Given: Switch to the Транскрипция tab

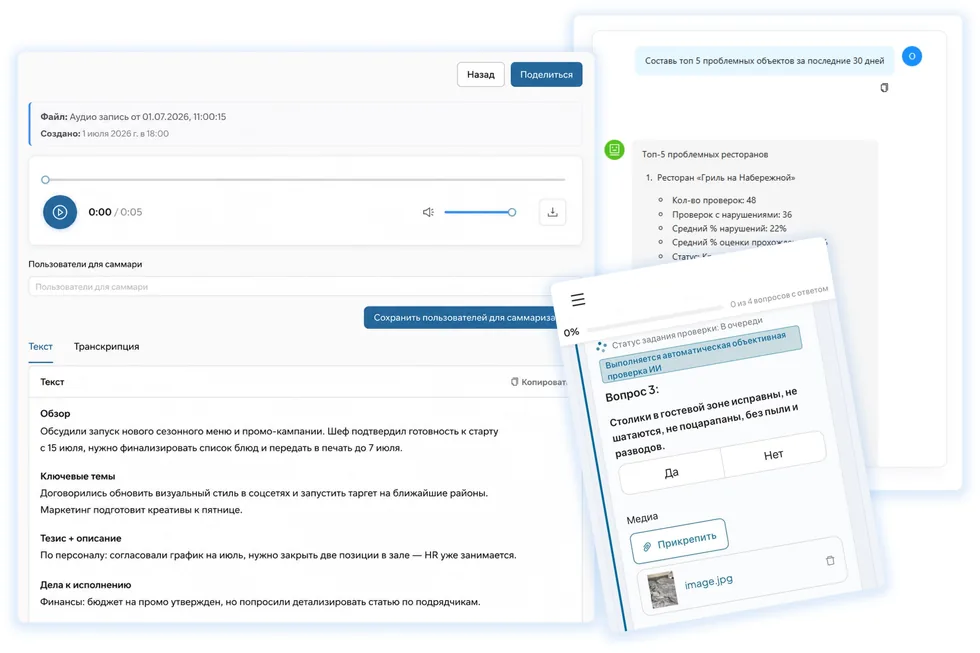Looking at the screenshot, I should [x=106, y=347].
